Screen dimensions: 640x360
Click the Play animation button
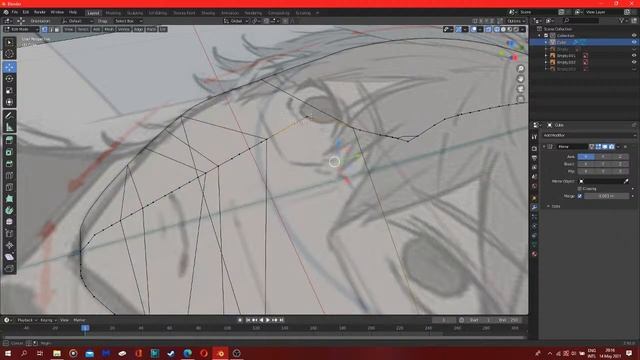[268, 320]
